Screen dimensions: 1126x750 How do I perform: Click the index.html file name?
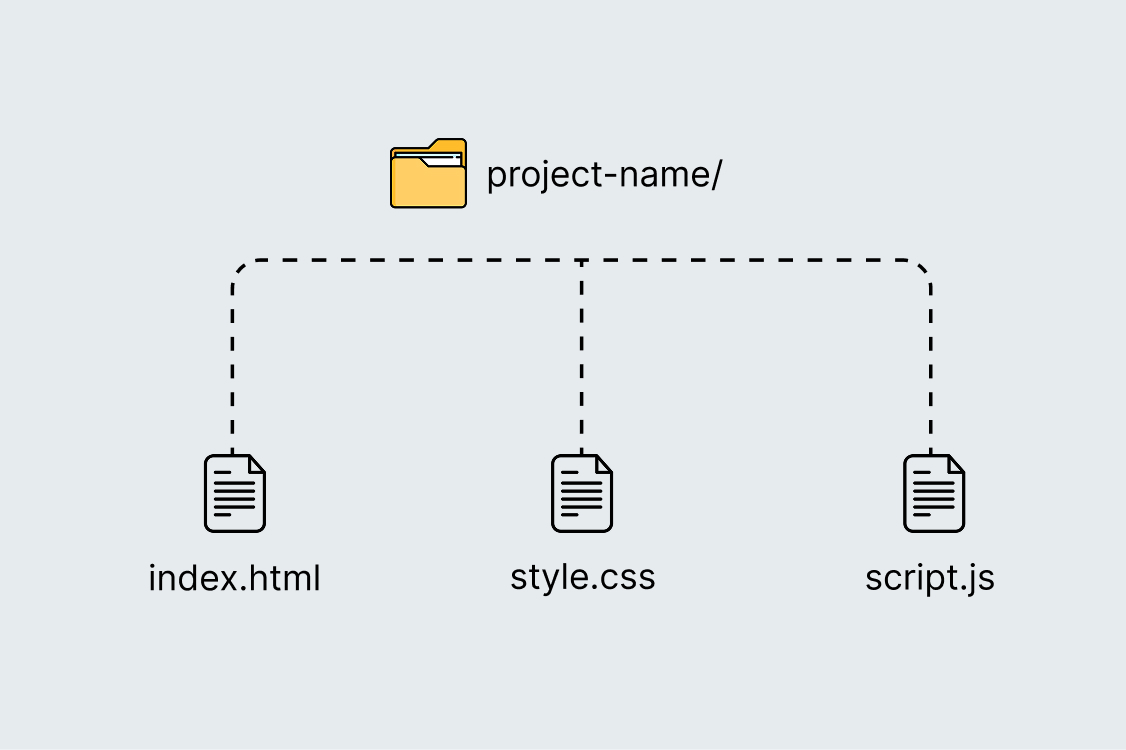pos(234,578)
